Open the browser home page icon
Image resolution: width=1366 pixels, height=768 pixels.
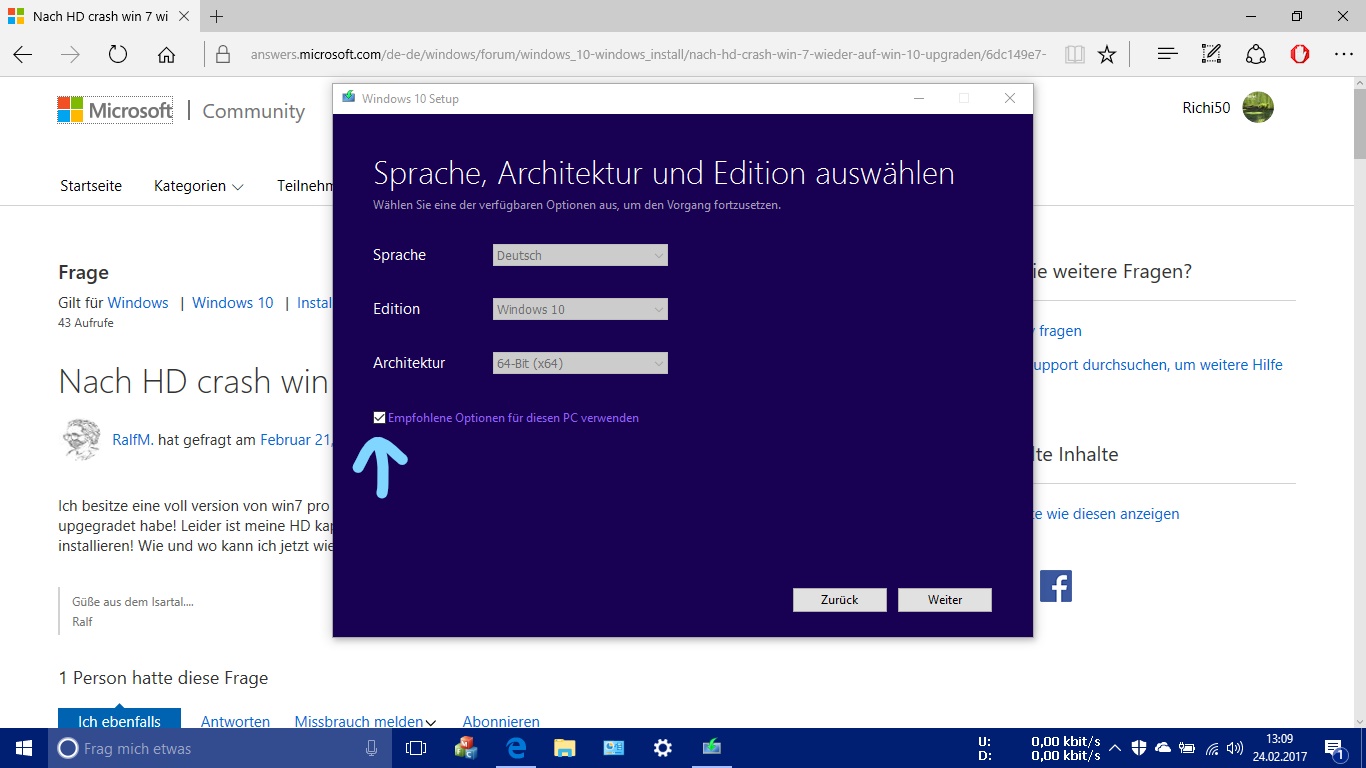166,55
